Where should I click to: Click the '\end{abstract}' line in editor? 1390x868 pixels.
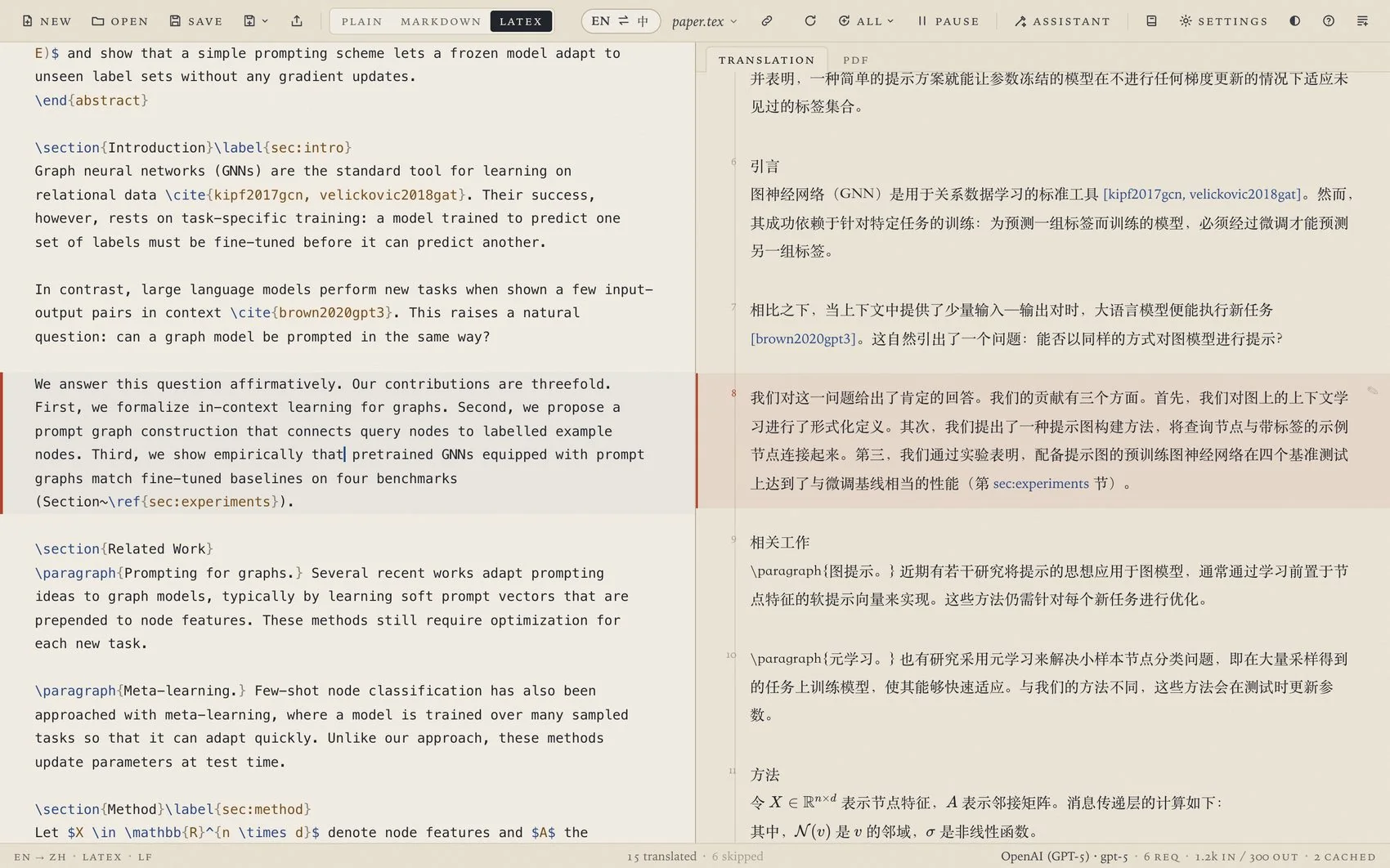(92, 101)
